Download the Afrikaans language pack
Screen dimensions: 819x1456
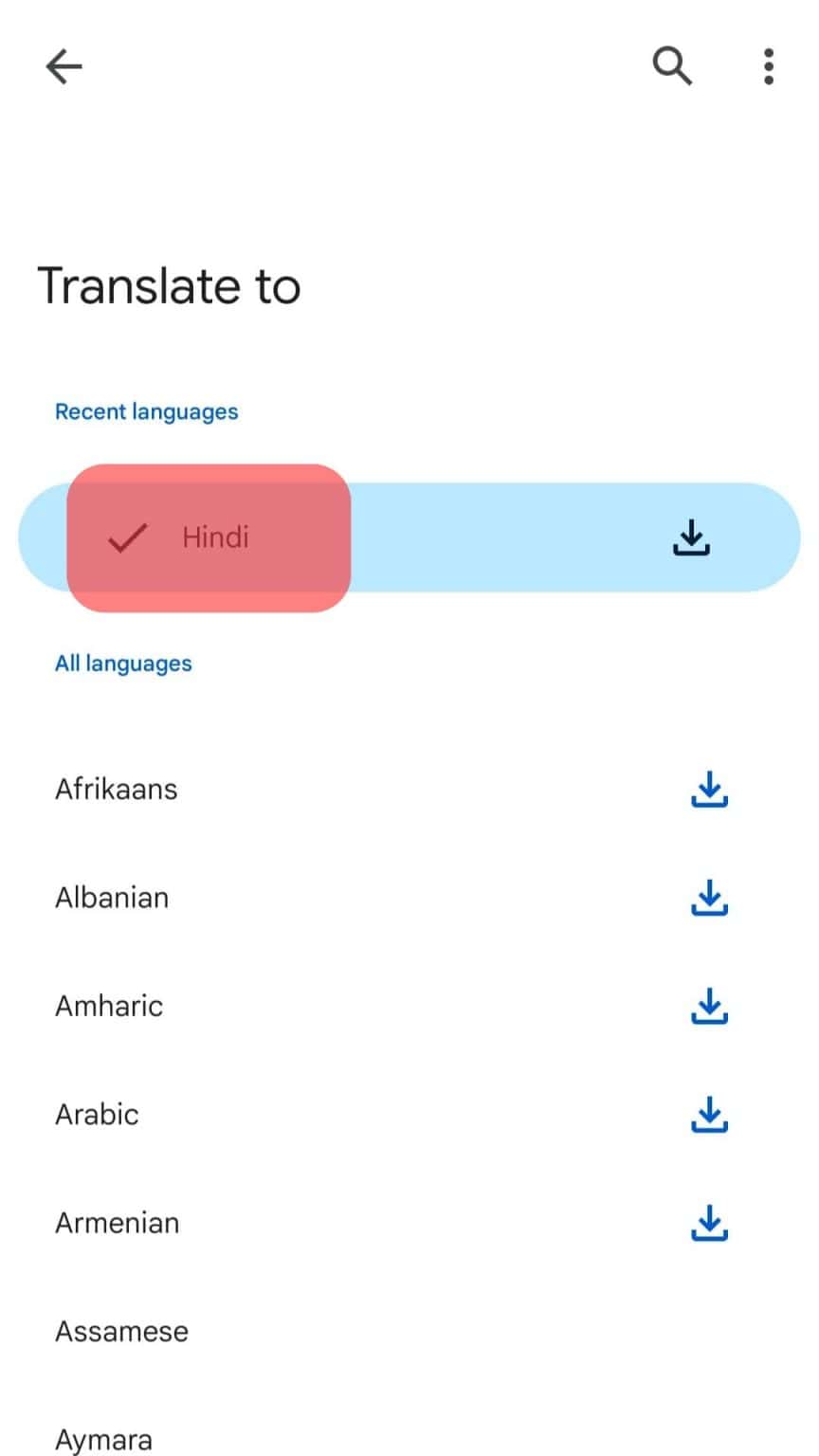709,789
